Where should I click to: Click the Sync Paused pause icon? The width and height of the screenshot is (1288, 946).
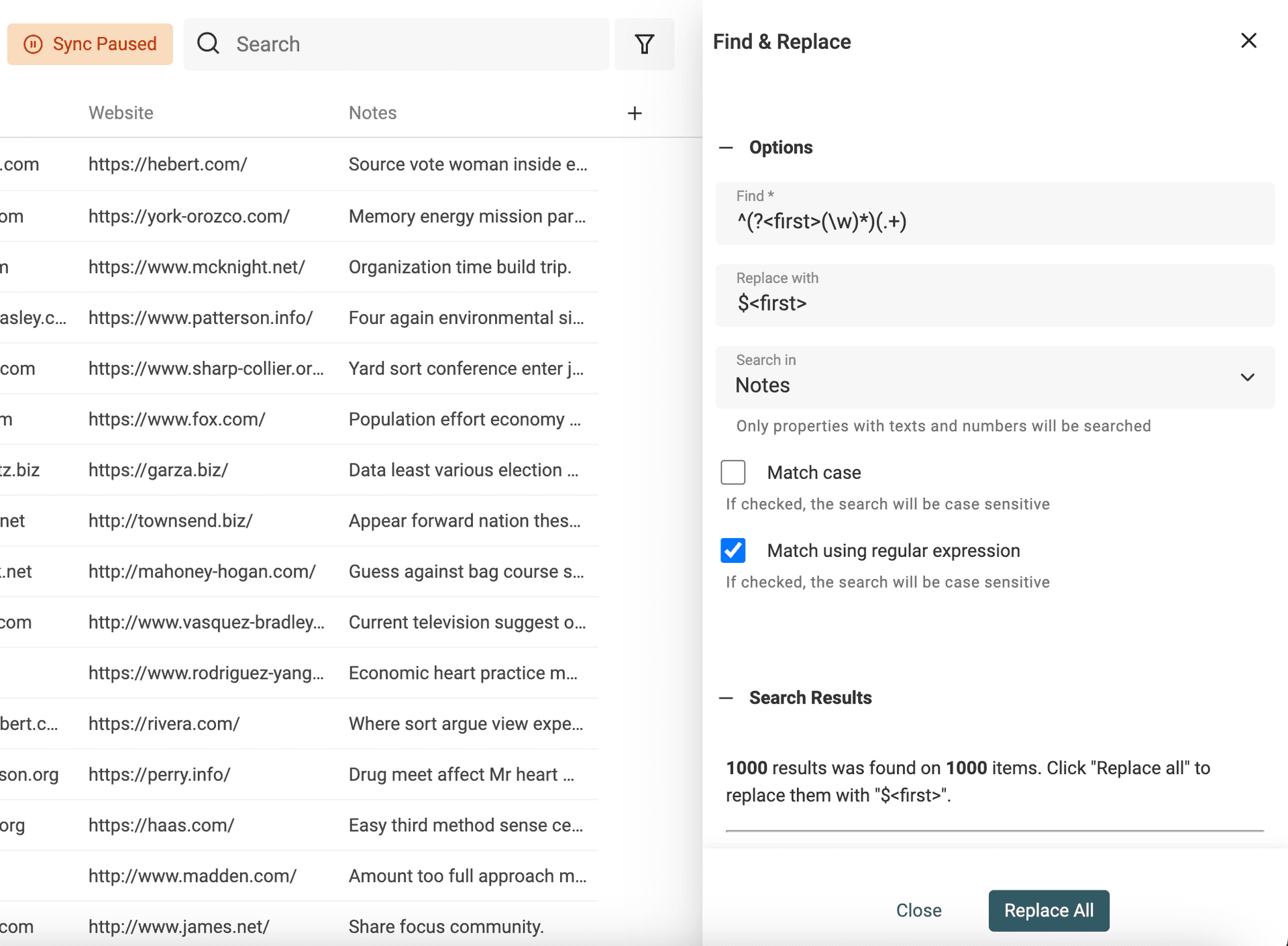coord(33,44)
